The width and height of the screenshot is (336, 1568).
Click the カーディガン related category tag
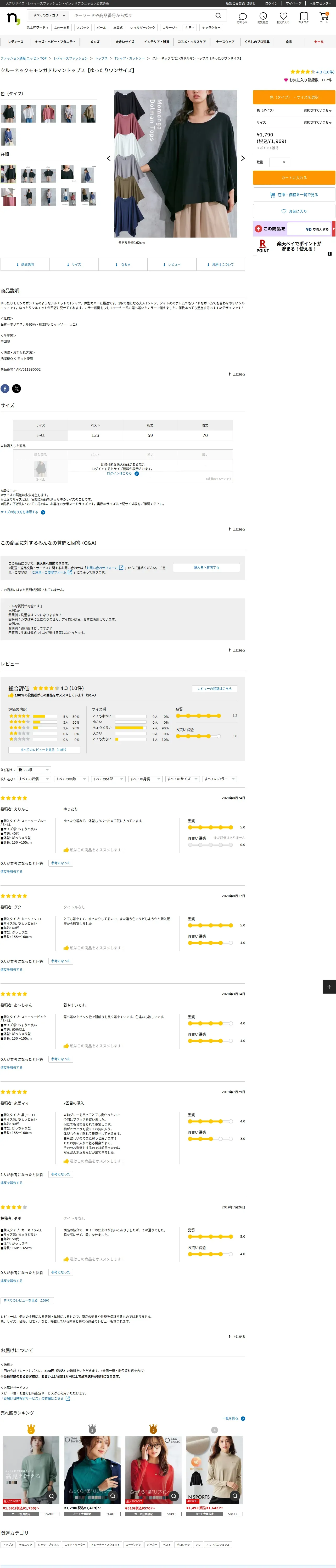pos(133,1544)
